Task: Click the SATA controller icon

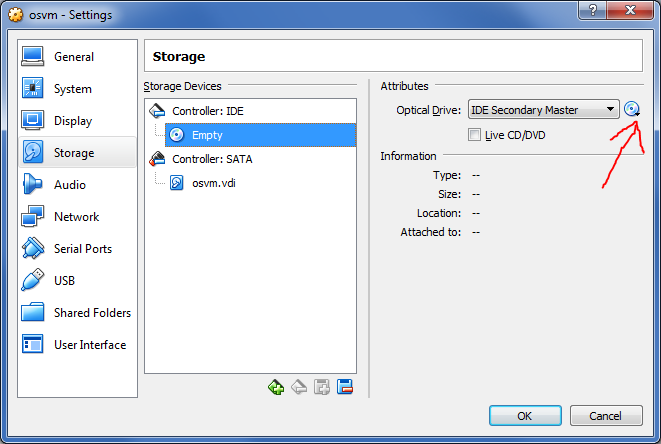Action: click(157, 159)
